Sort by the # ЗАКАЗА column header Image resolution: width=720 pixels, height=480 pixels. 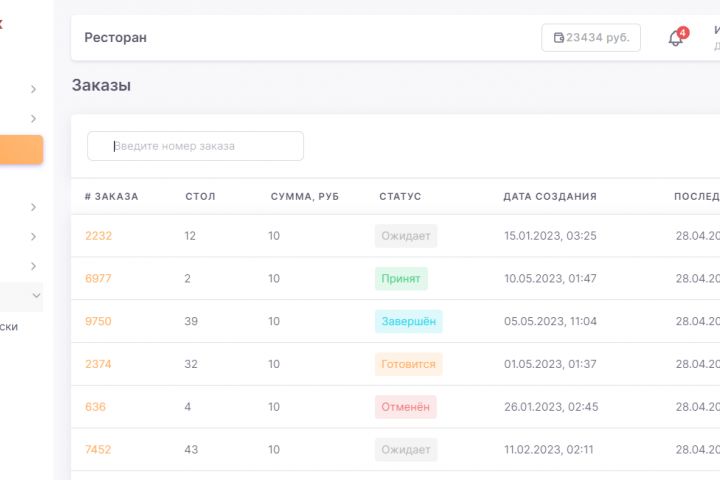click(111, 197)
